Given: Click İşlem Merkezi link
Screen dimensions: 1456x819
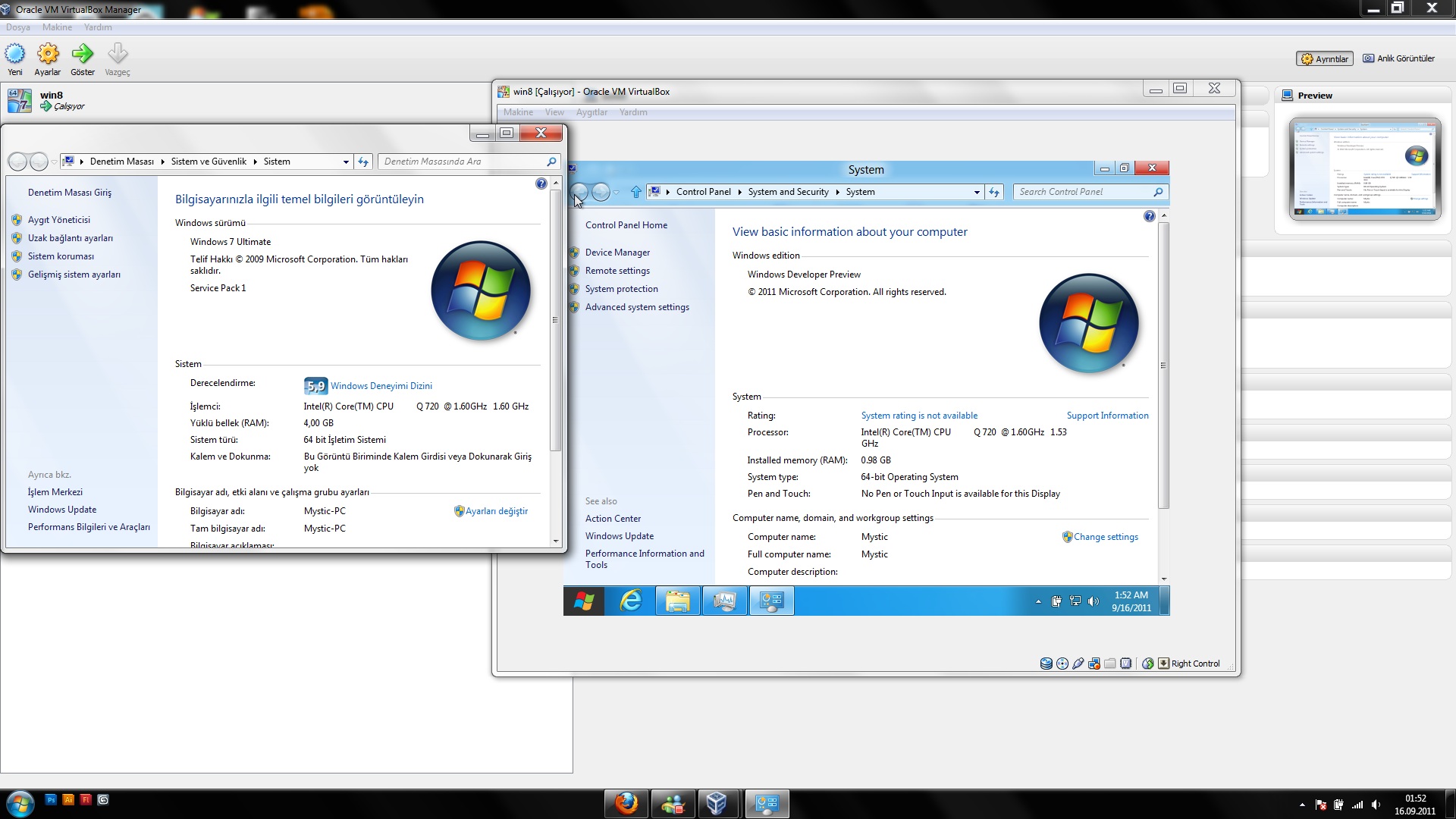Looking at the screenshot, I should tap(55, 492).
